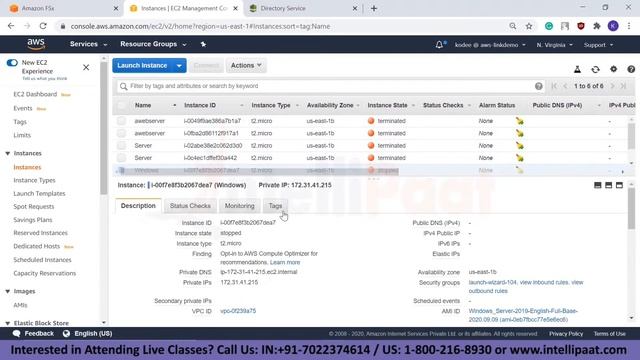Open the account user dropdown

(x=490, y=45)
